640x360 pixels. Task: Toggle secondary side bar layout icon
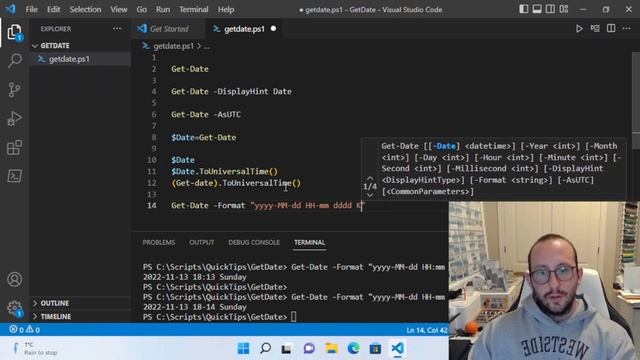(x=550, y=9)
